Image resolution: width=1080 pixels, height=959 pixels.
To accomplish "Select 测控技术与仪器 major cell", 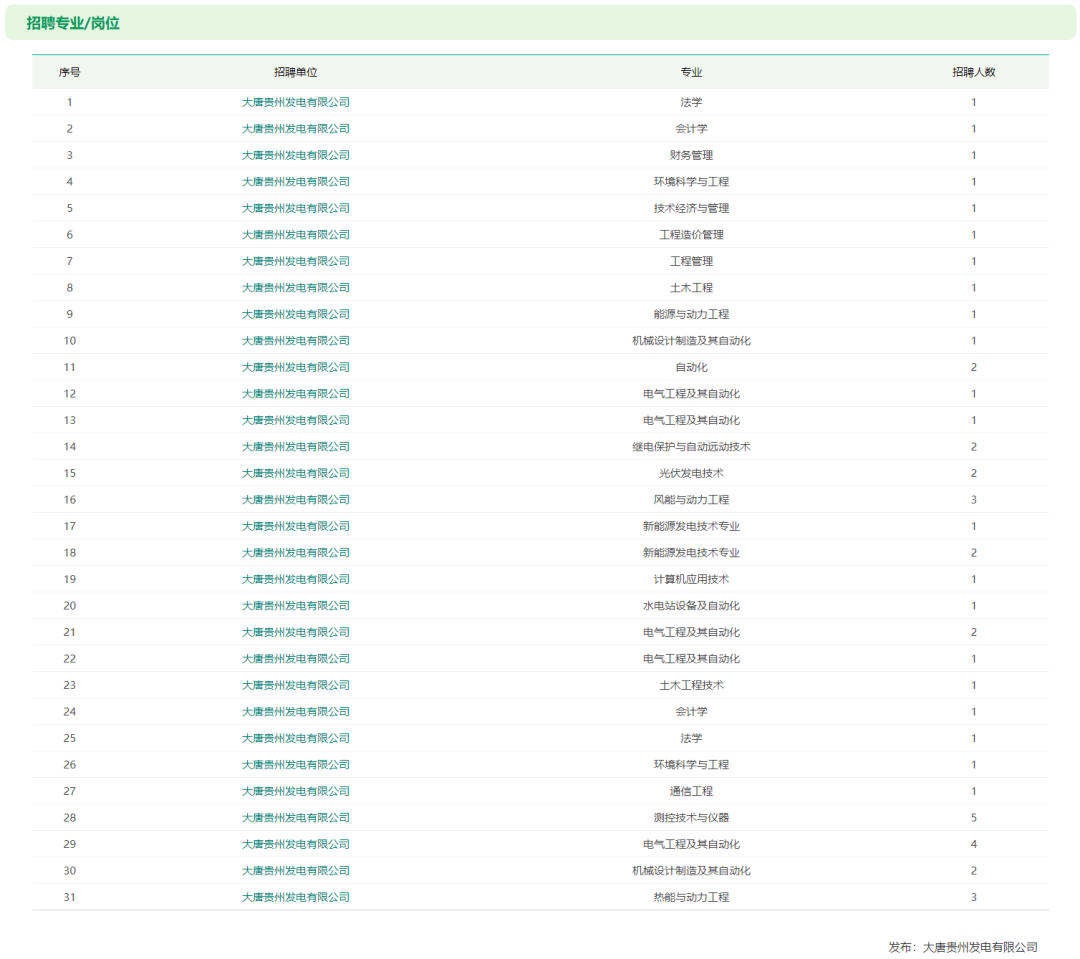I will [692, 818].
